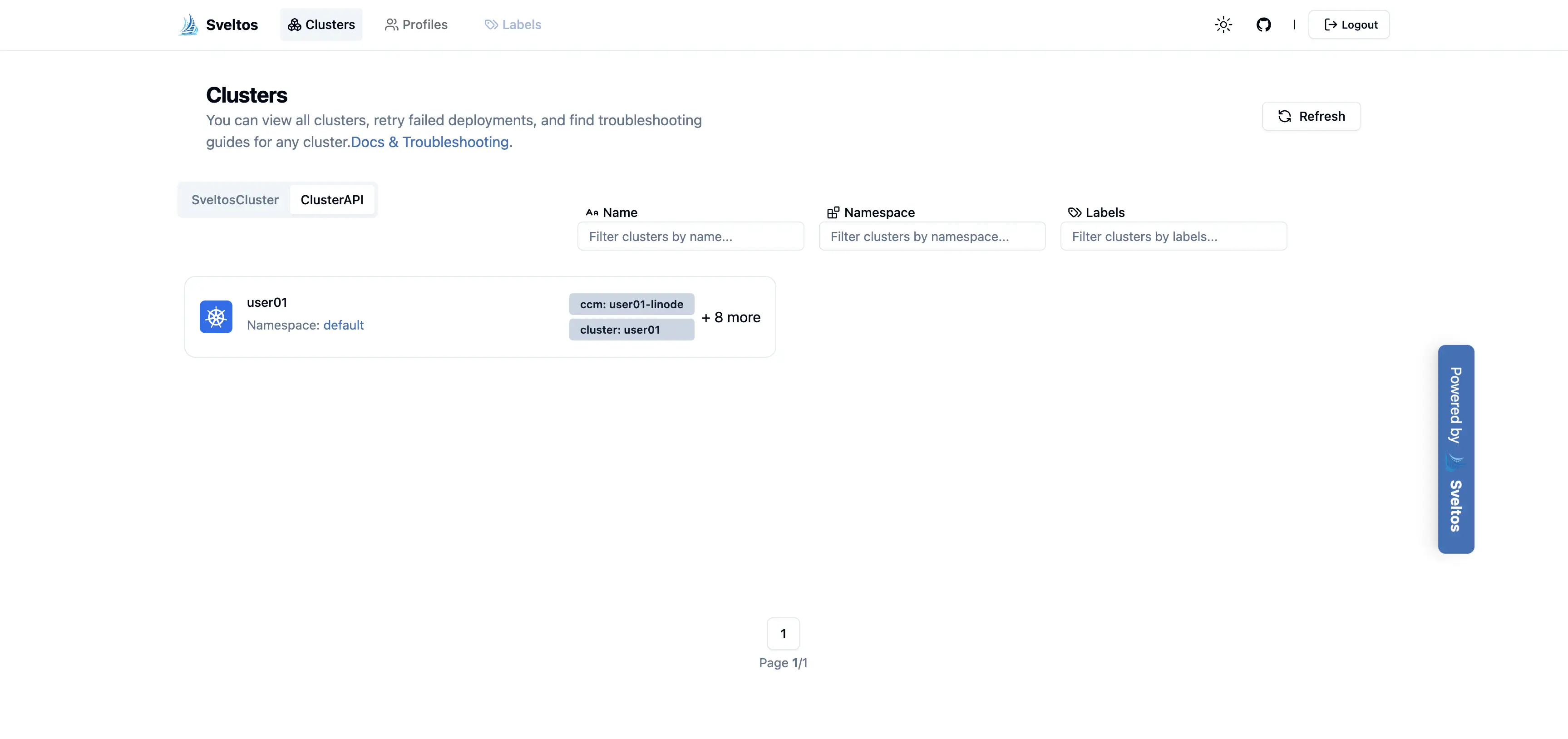The height and width of the screenshot is (739, 1568).
Task: Go to page 1 in pagination
Action: tap(783, 634)
